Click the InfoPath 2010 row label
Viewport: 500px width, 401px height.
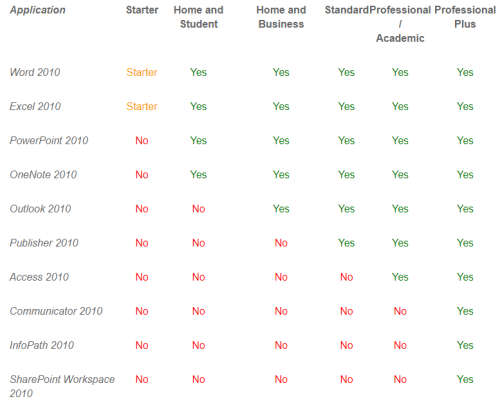[x=42, y=345]
